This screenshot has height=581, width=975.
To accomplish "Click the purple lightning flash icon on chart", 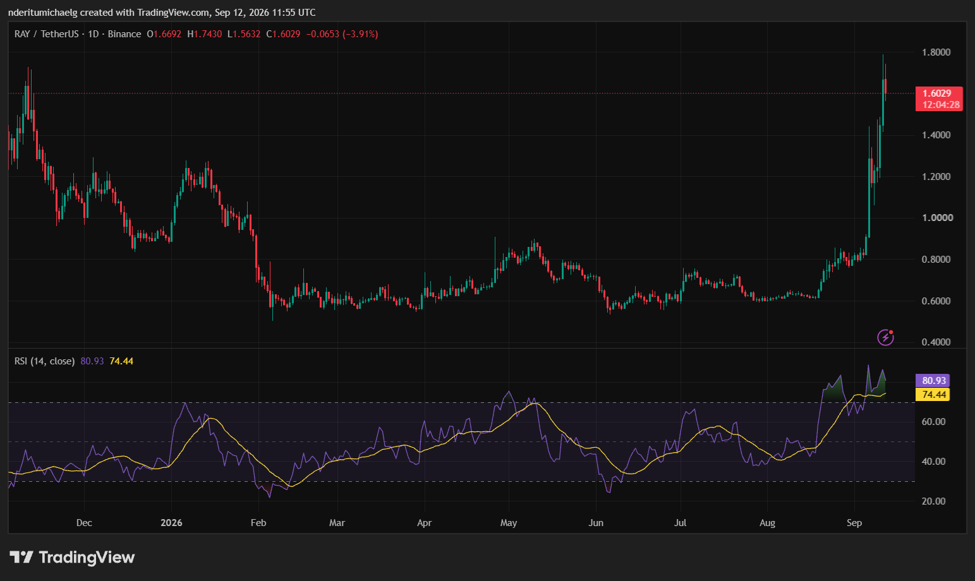I will [x=885, y=337].
